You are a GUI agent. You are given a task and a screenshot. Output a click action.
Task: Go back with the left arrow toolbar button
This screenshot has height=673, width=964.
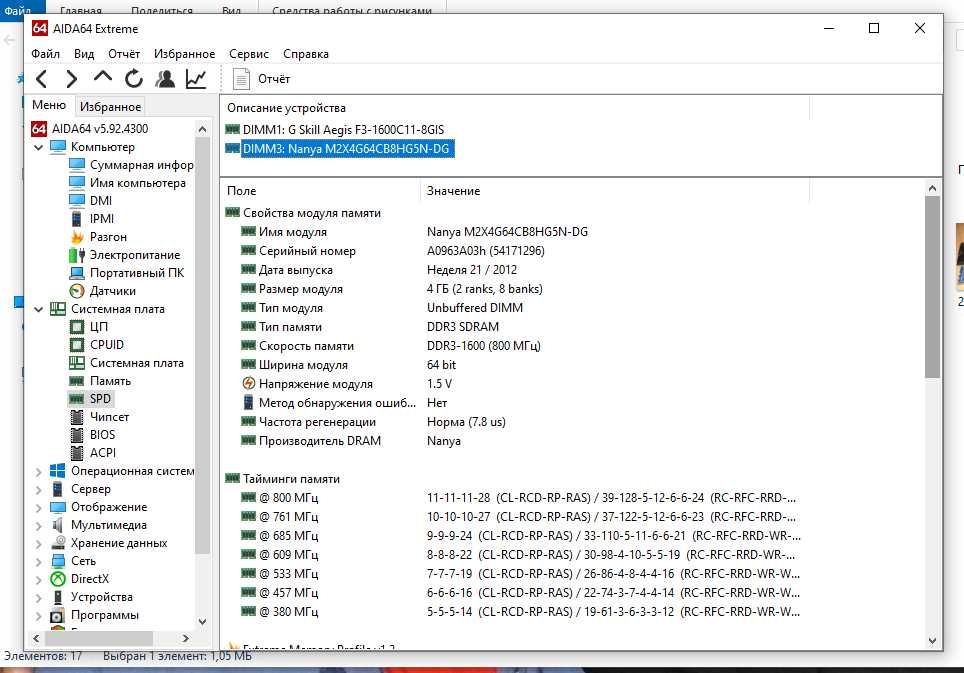(41, 79)
